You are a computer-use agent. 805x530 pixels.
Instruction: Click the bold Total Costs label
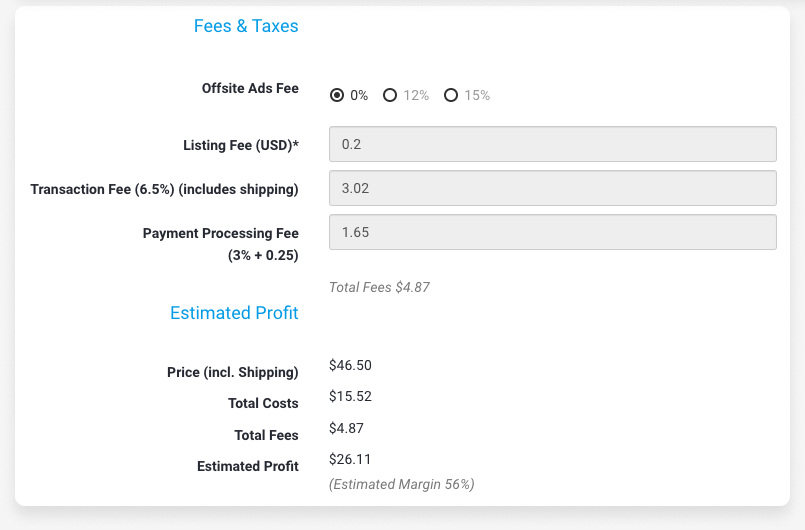pos(263,403)
